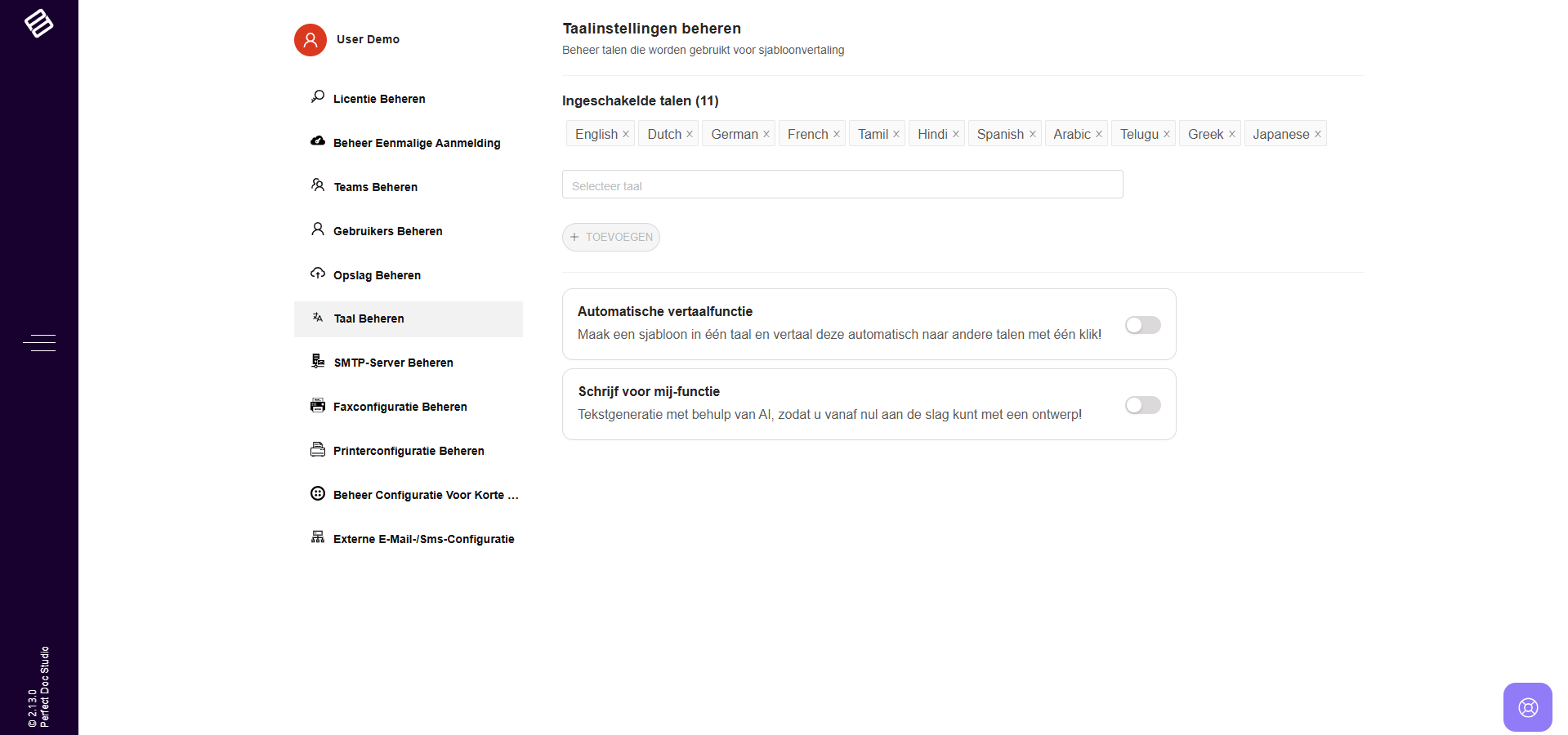Click the Perfect Doc Studio logo icon
This screenshot has height=735, width=1568.
(38, 23)
